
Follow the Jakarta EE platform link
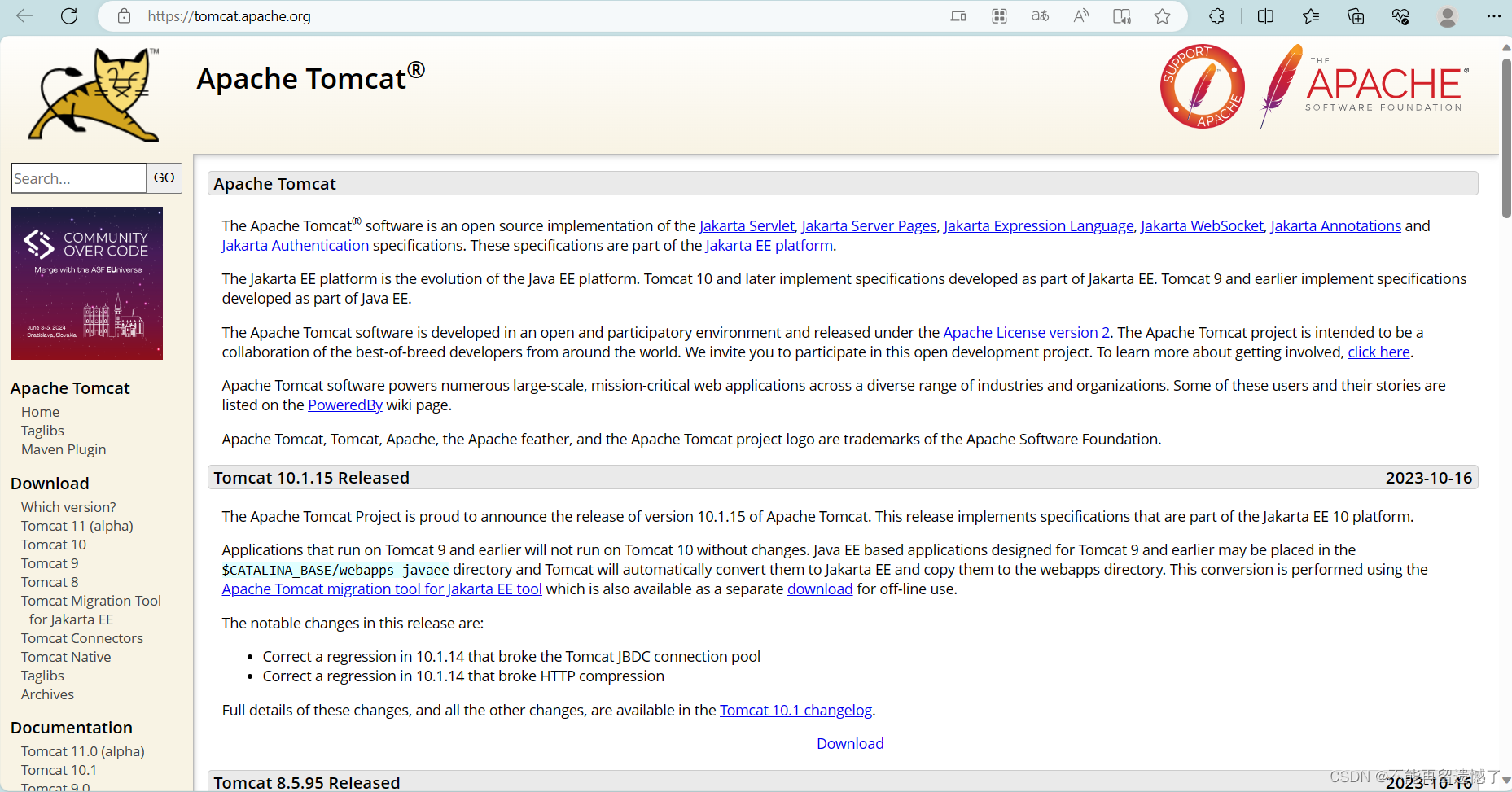coord(769,245)
